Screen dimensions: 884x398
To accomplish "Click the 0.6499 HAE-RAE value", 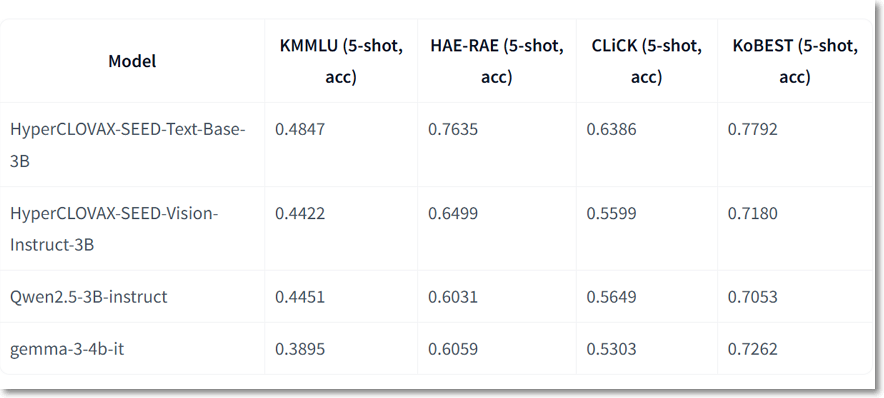I will (453, 213).
